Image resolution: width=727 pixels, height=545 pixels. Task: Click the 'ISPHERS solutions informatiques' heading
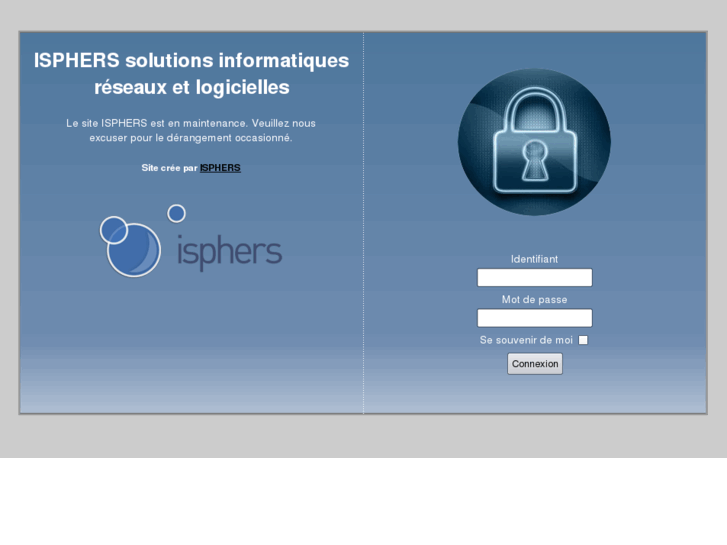tap(191, 74)
